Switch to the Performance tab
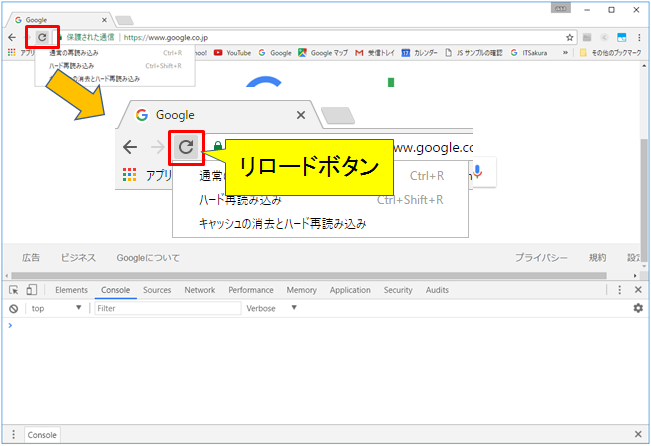This screenshot has width=651, height=446. tap(251, 290)
